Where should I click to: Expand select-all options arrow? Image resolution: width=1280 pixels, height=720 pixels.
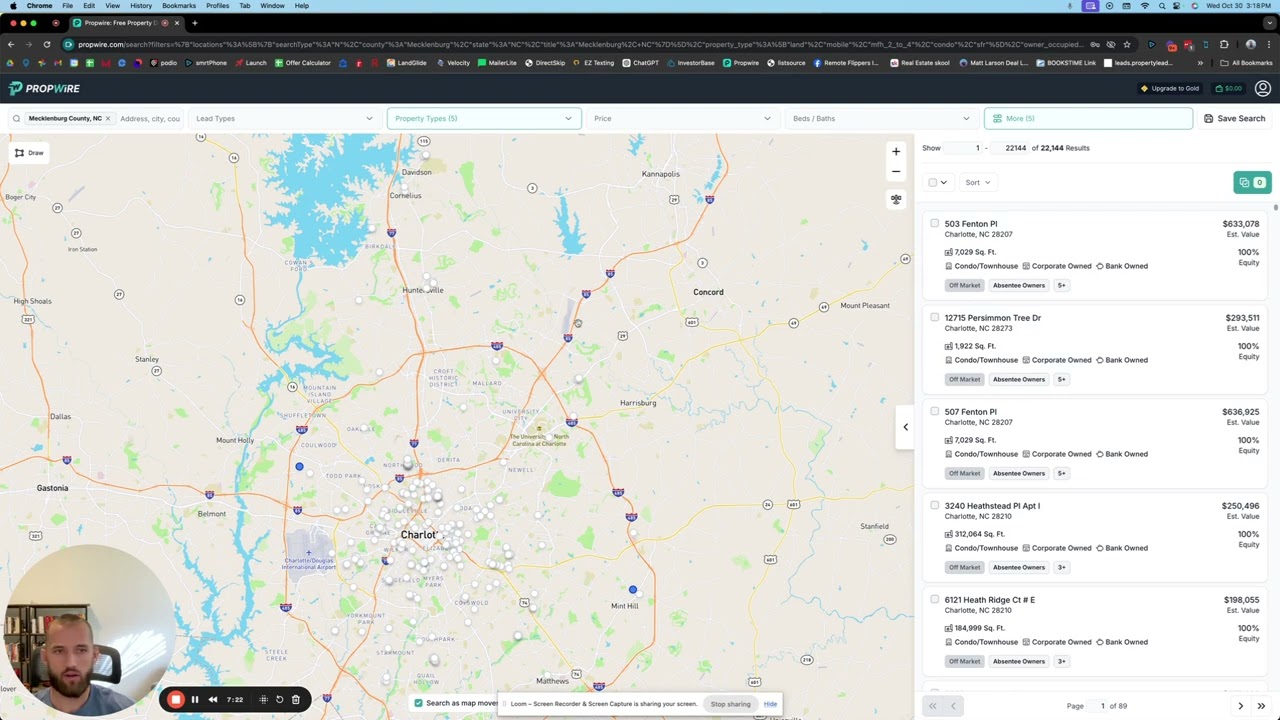coord(943,182)
